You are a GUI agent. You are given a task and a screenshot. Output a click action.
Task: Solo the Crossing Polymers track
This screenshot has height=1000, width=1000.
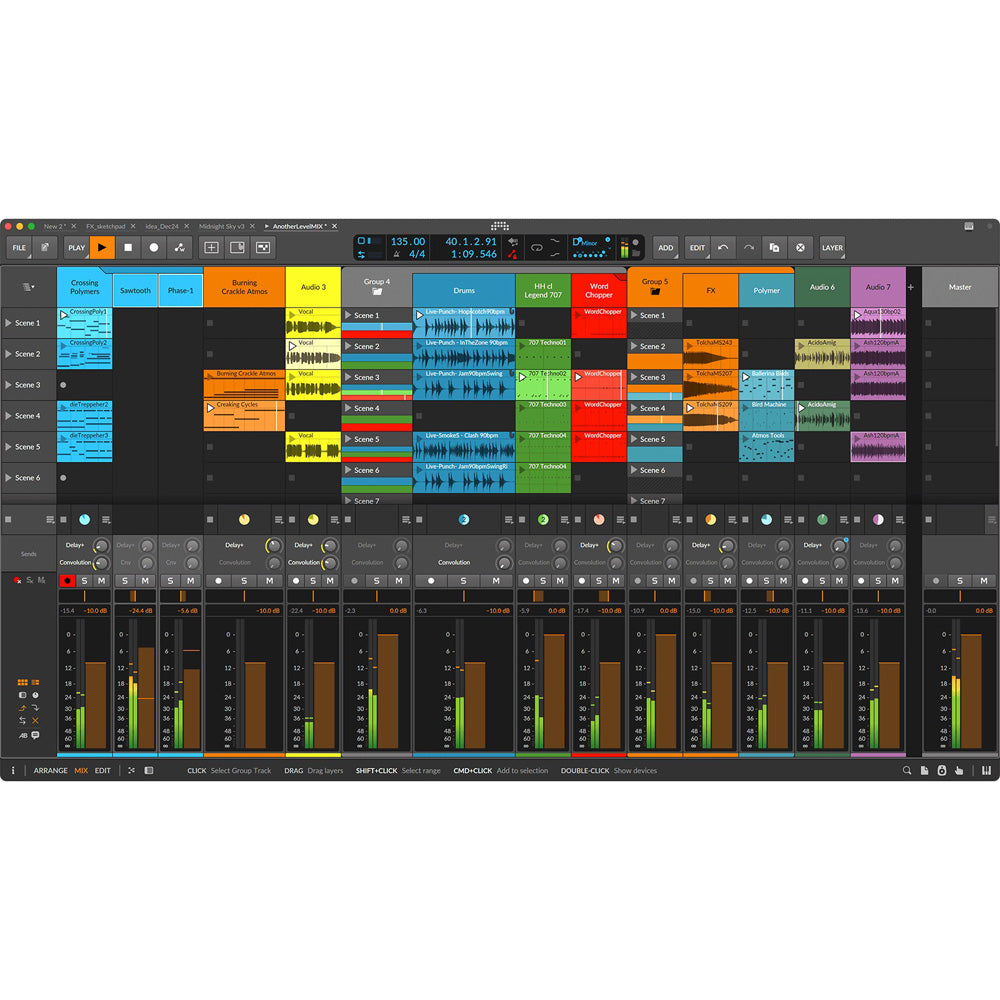coord(85,581)
